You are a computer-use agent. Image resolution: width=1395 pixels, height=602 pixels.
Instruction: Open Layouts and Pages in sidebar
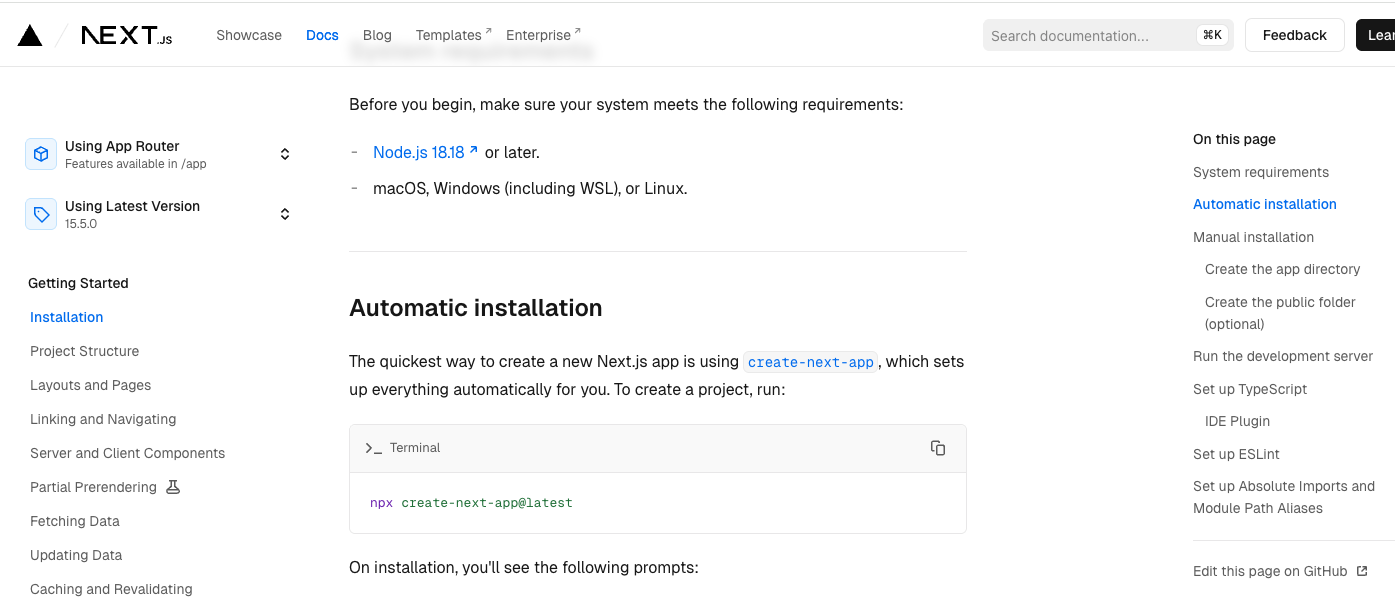(x=91, y=385)
